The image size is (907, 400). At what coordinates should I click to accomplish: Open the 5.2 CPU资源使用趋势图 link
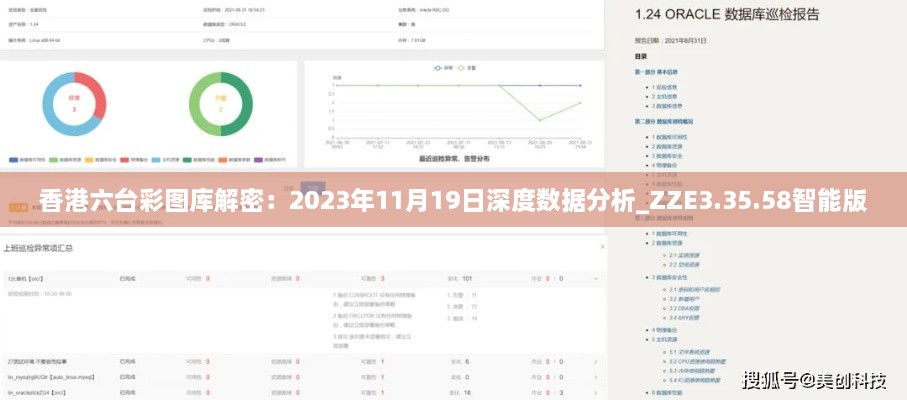[x=698, y=361]
